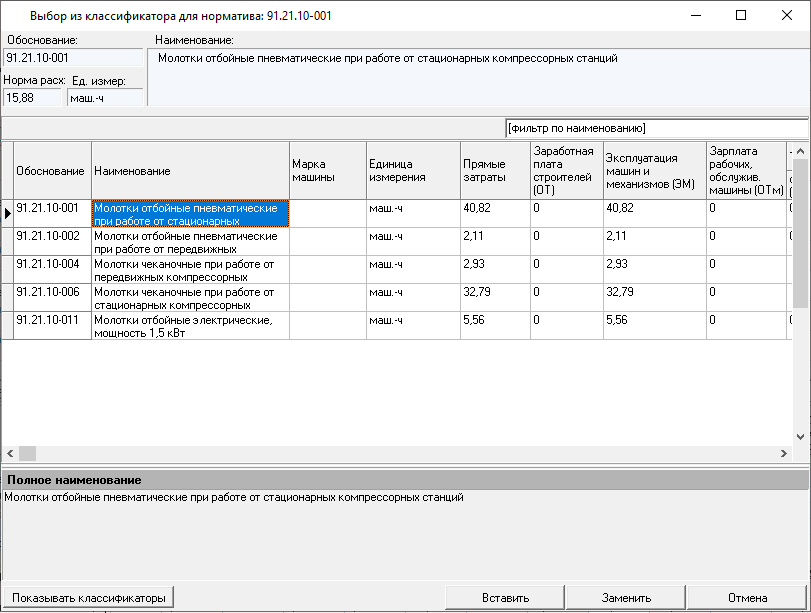Cancel dialog with Отмена button
This screenshot has width=811, height=613.
click(747, 598)
